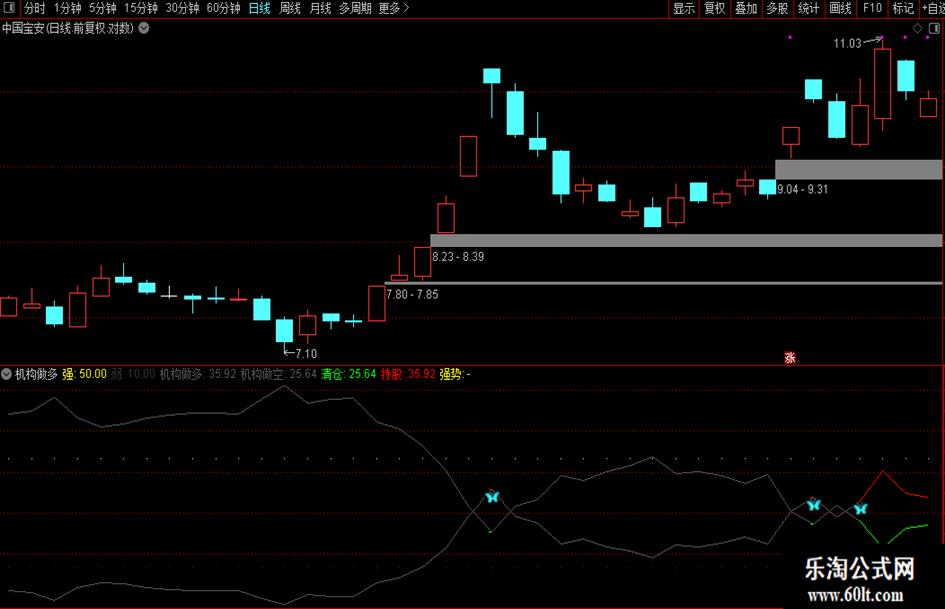
Task: Select the 5分钟 period tab
Action: 102,8
